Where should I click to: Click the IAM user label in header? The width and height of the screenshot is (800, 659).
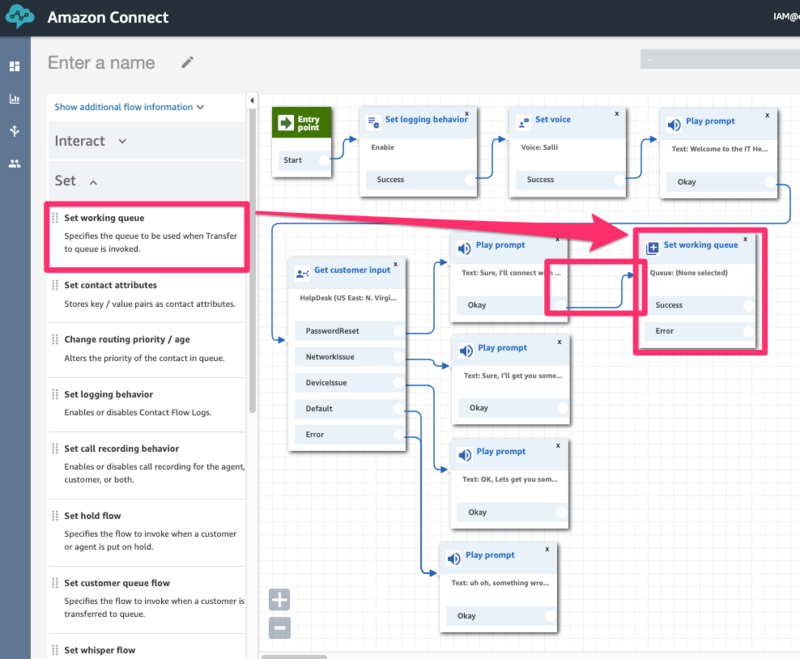pos(786,17)
